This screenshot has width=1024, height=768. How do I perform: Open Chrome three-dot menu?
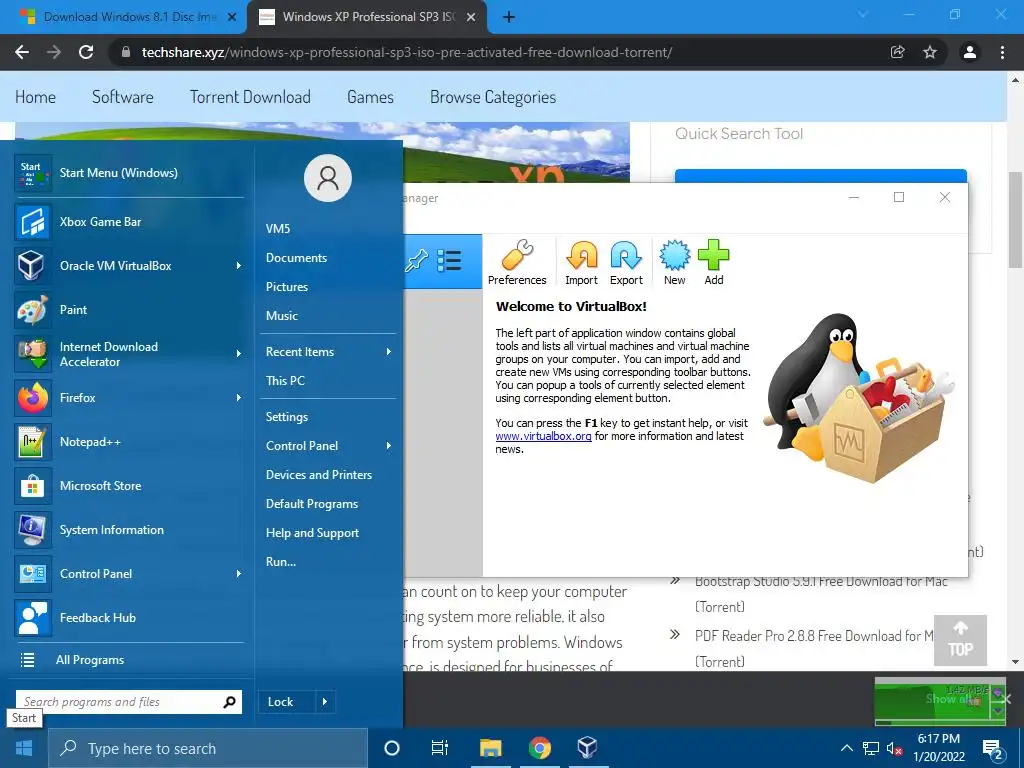tap(1002, 52)
